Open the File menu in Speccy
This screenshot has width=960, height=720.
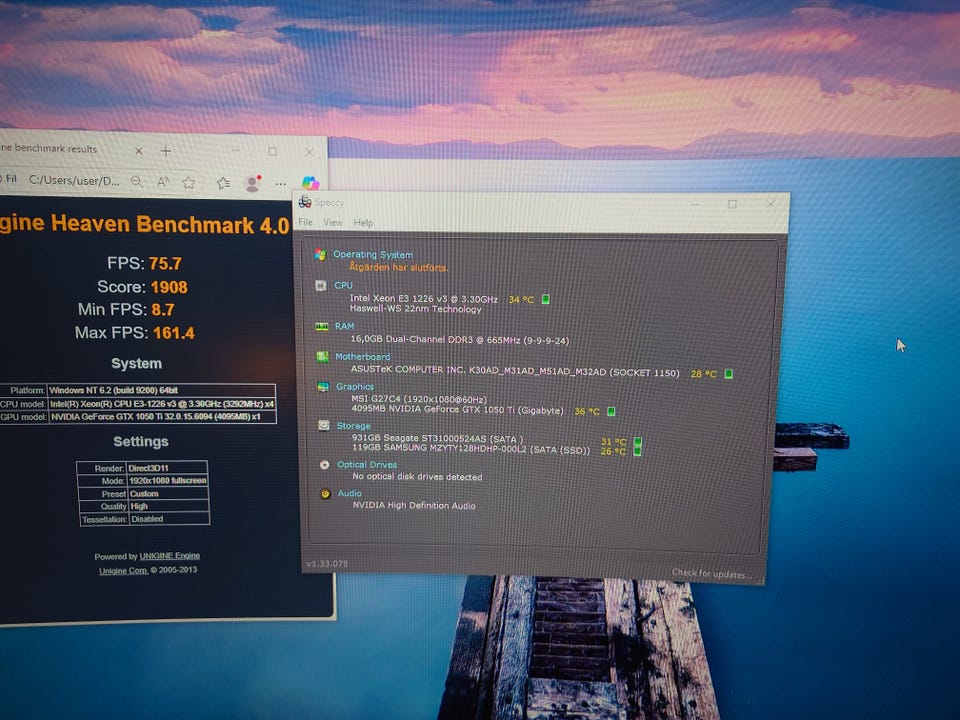point(306,222)
